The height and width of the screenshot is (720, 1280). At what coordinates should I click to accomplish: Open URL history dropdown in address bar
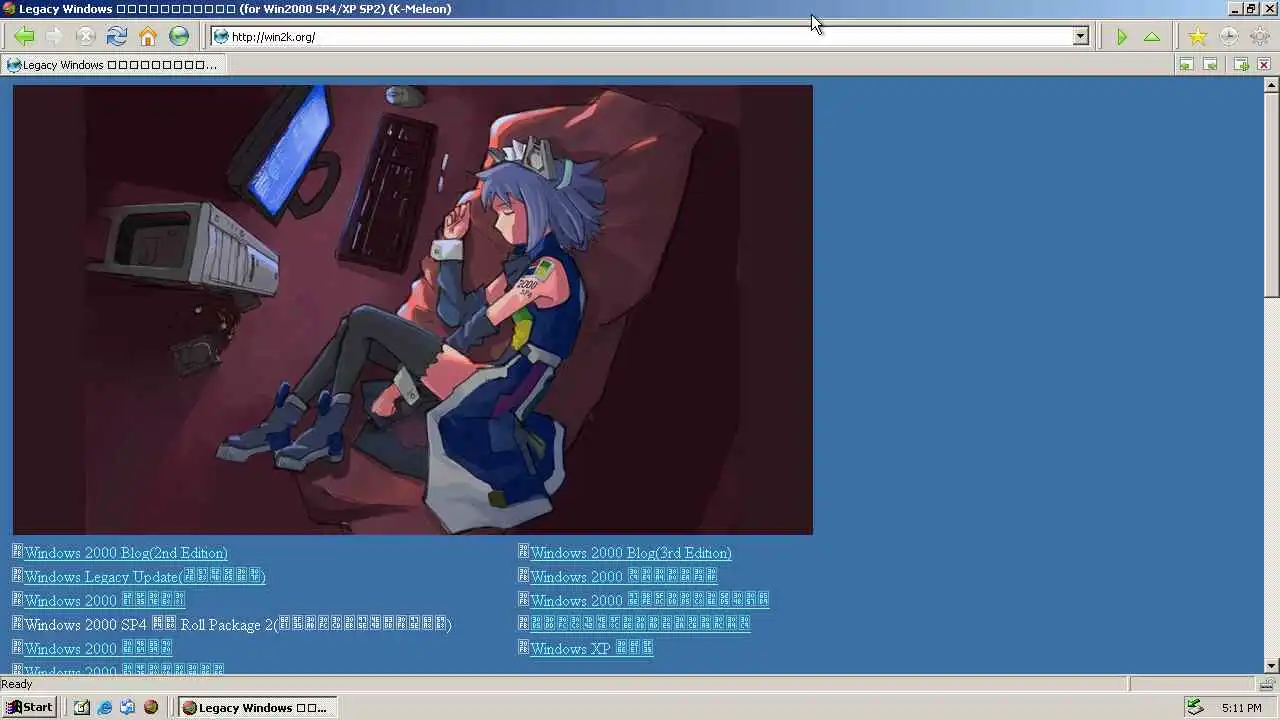pyautogui.click(x=1081, y=37)
